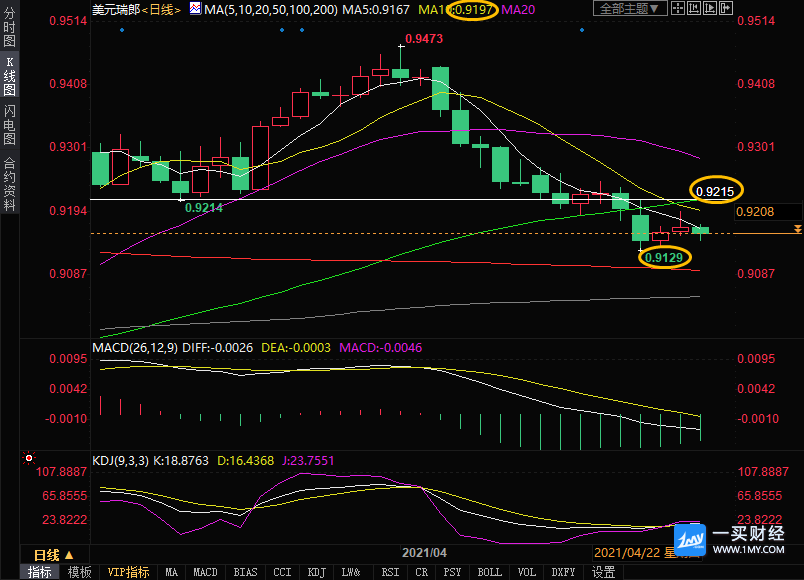The height and width of the screenshot is (580, 804).
Task: Apply the BOLL indicator button
Action: tap(489, 572)
